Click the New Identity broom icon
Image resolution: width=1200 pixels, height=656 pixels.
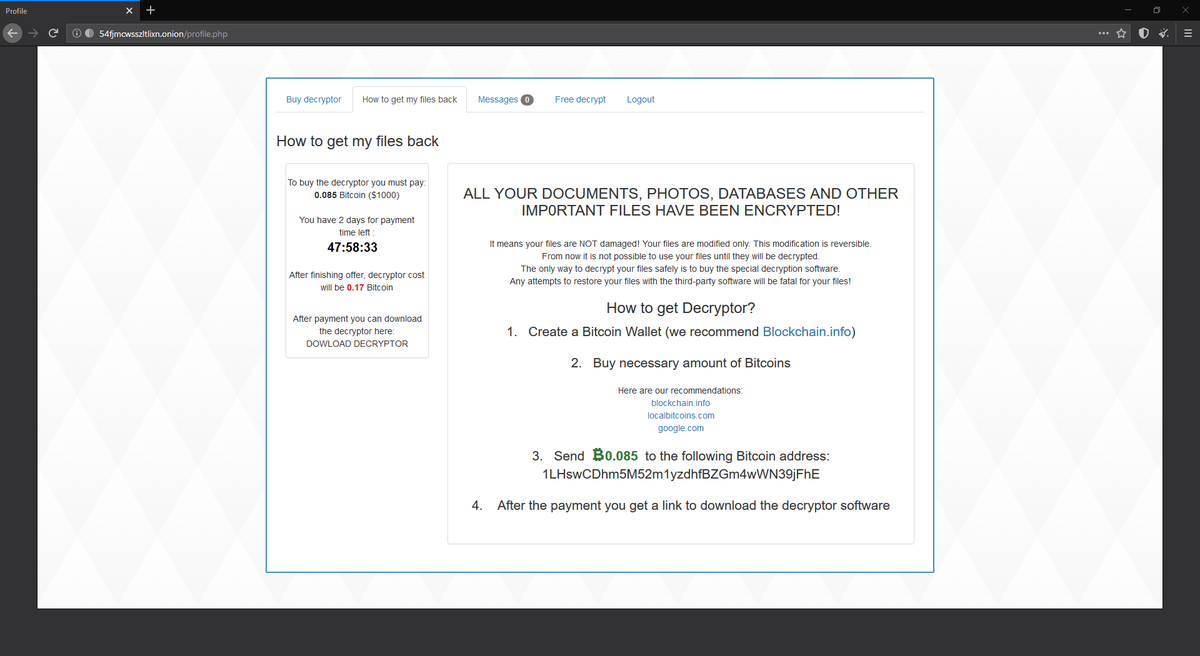(1164, 33)
